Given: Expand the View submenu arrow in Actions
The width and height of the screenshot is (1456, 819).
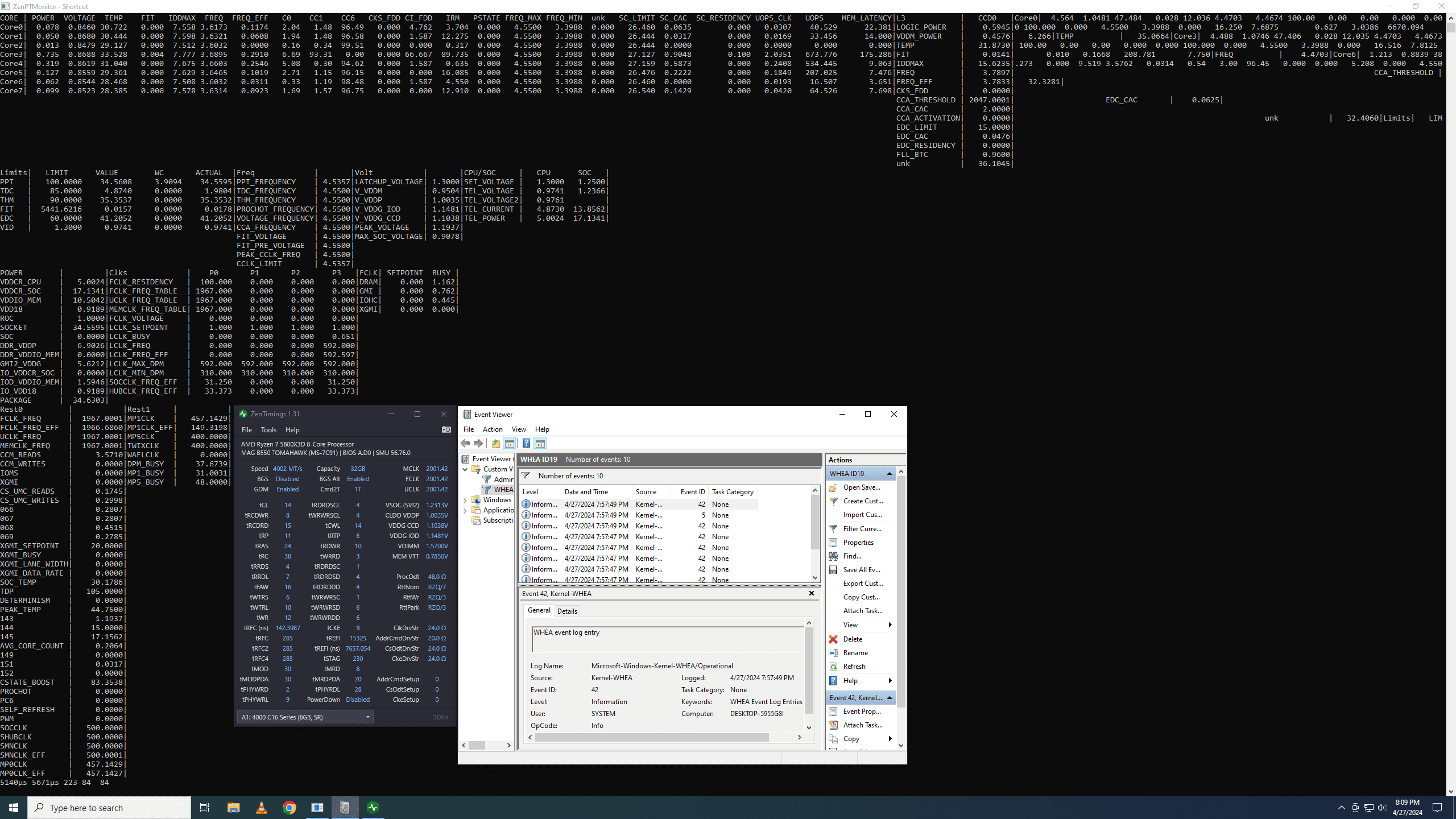Looking at the screenshot, I should click(x=890, y=625).
